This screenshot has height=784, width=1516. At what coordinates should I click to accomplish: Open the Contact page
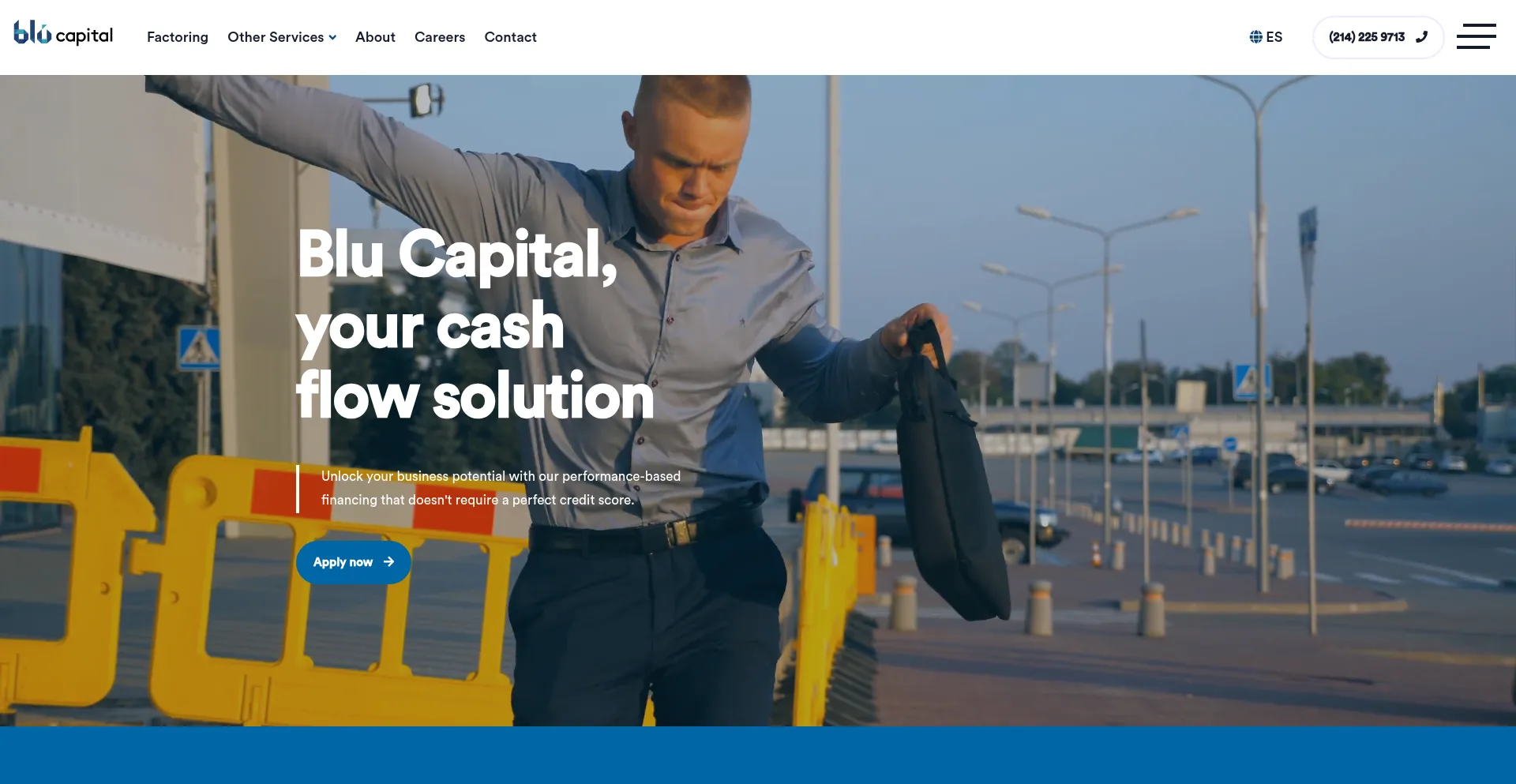[510, 37]
